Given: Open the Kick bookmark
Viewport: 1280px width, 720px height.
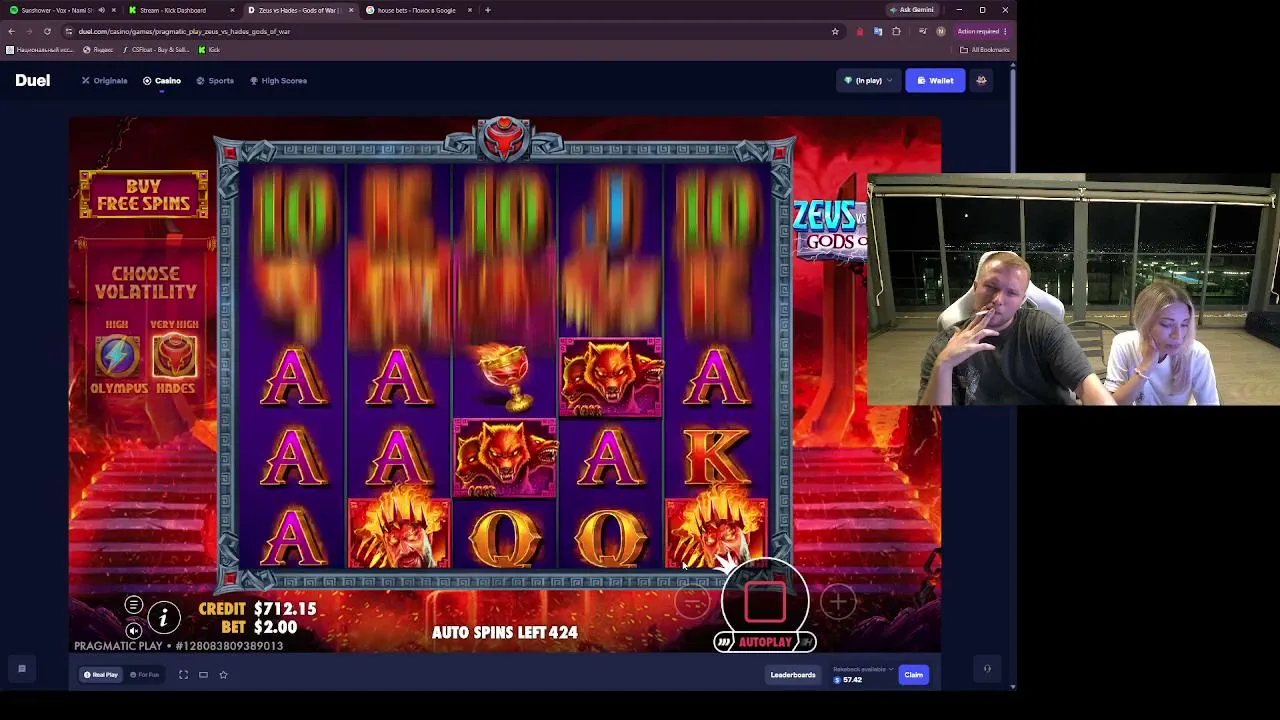Looking at the screenshot, I should click(x=209, y=49).
